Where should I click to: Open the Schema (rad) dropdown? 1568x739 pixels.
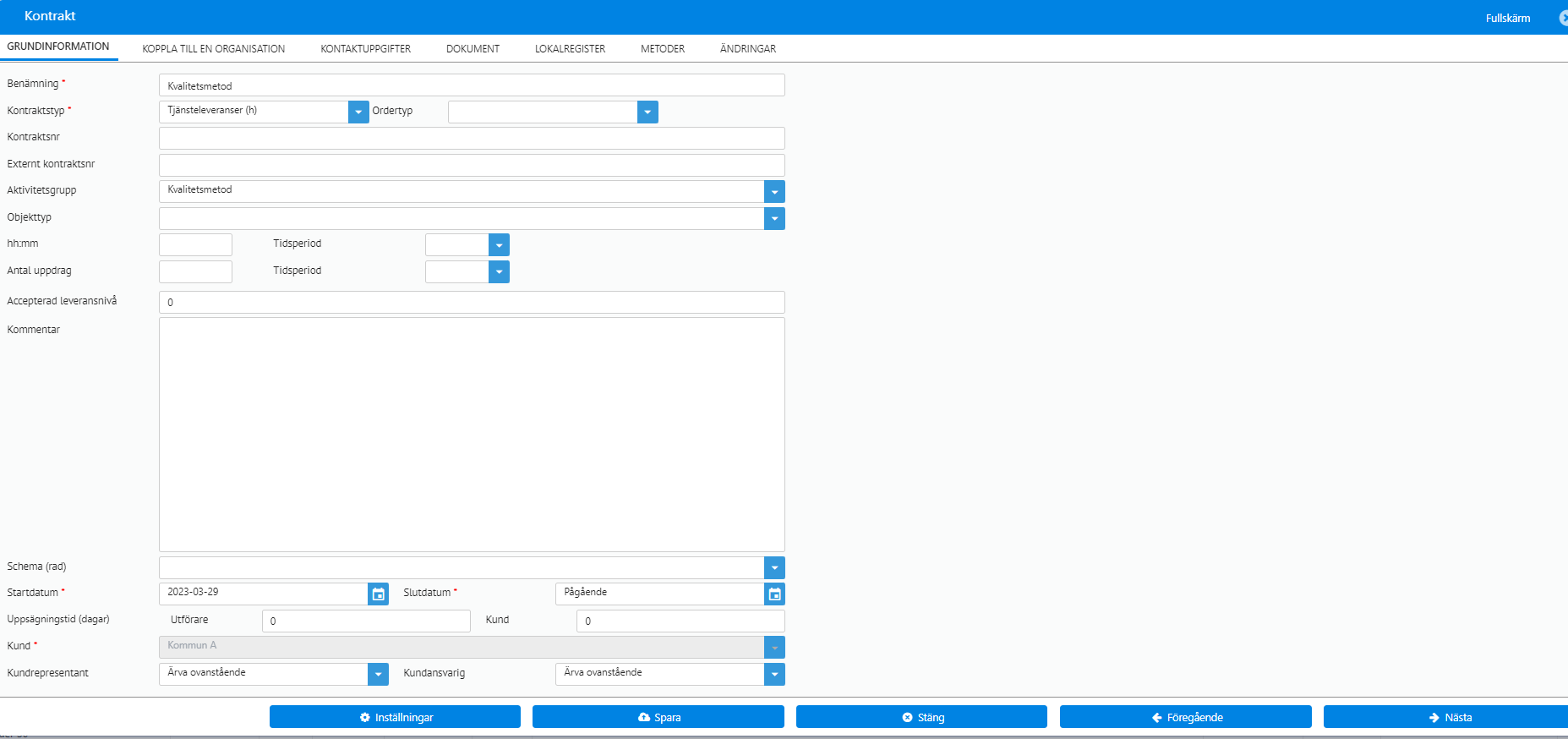coord(774,568)
